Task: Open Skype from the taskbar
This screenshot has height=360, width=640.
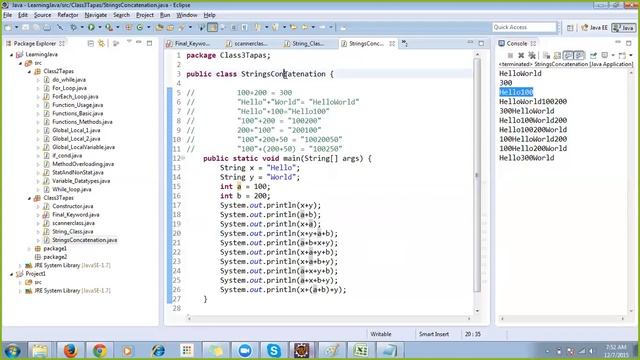Action: pyautogui.click(x=273, y=350)
